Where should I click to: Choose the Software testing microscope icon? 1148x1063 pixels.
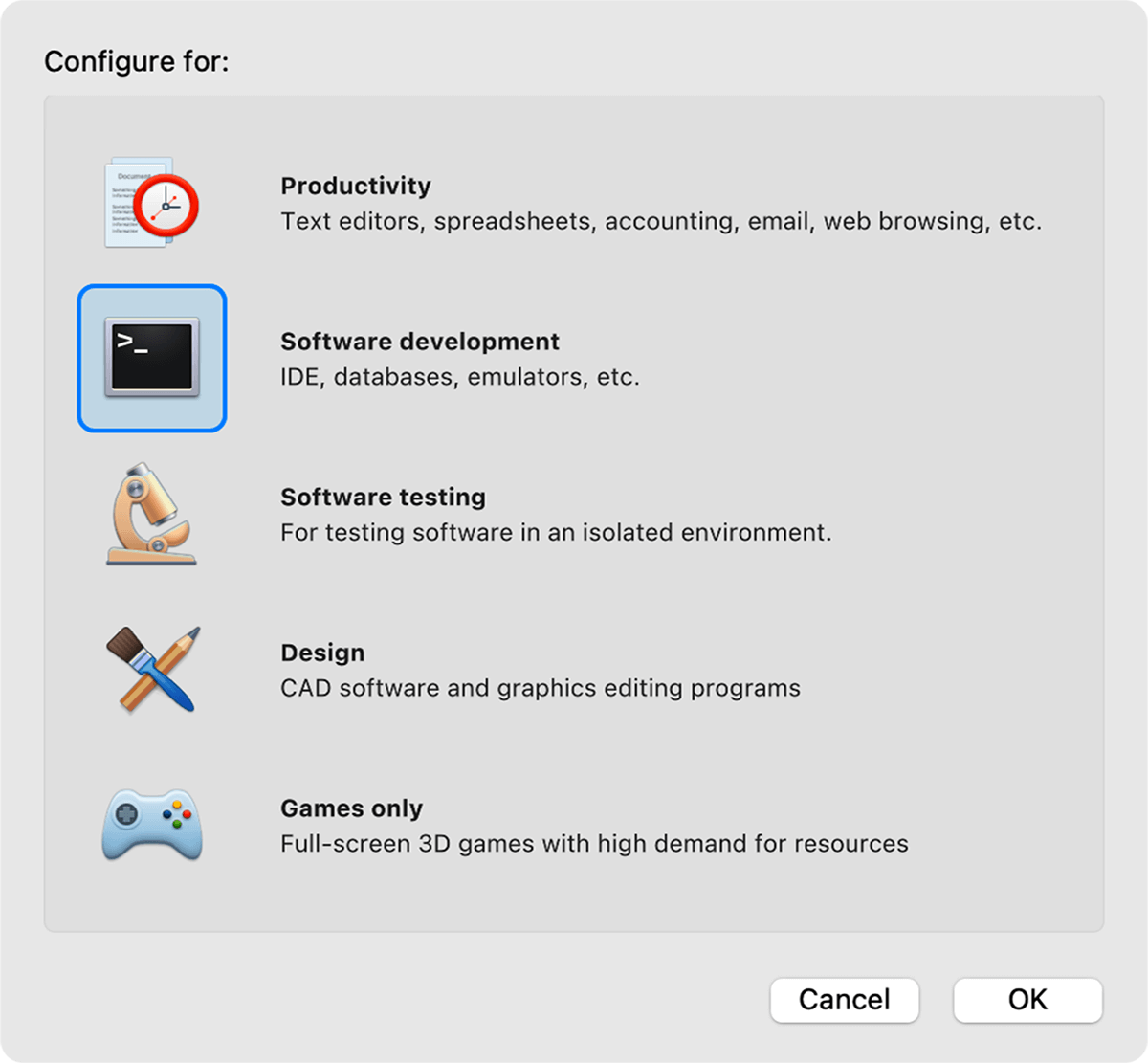151,514
